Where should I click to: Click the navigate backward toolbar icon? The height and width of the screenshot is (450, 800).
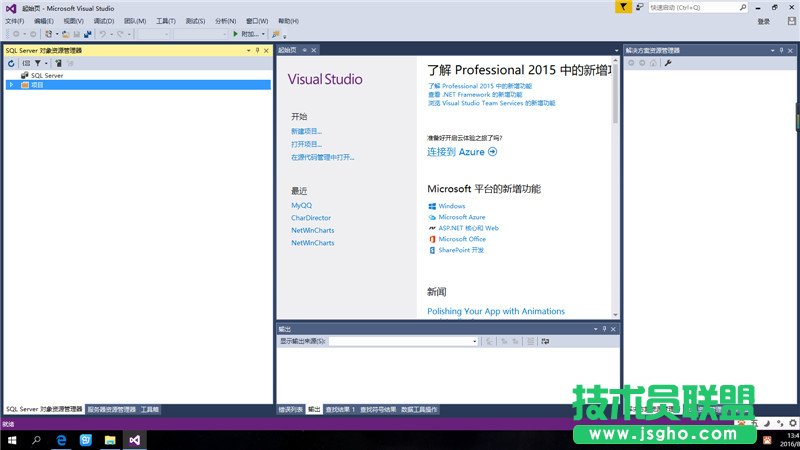tap(16, 34)
